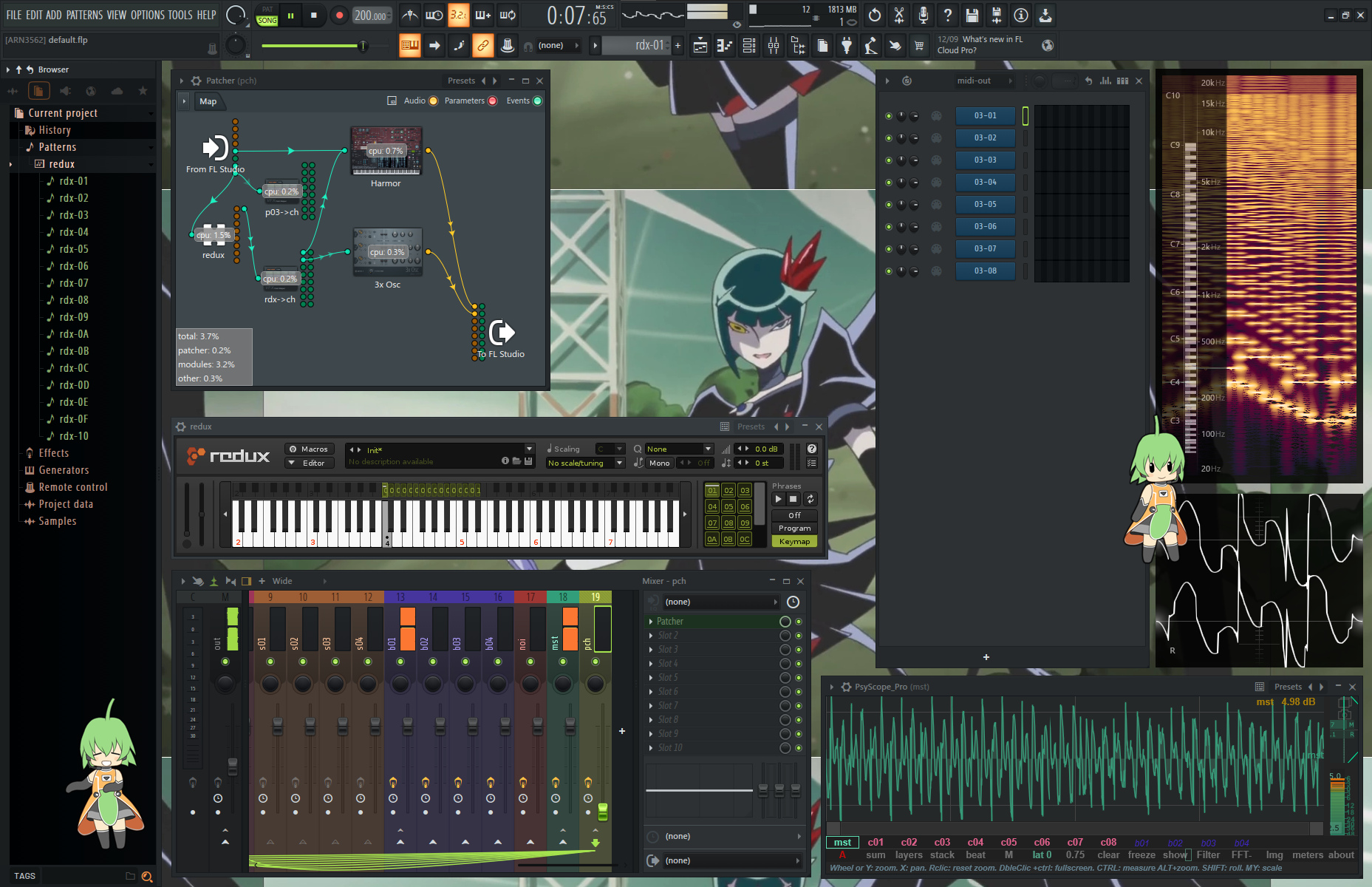Toggle PAT/SONG mode switch

tap(267, 15)
